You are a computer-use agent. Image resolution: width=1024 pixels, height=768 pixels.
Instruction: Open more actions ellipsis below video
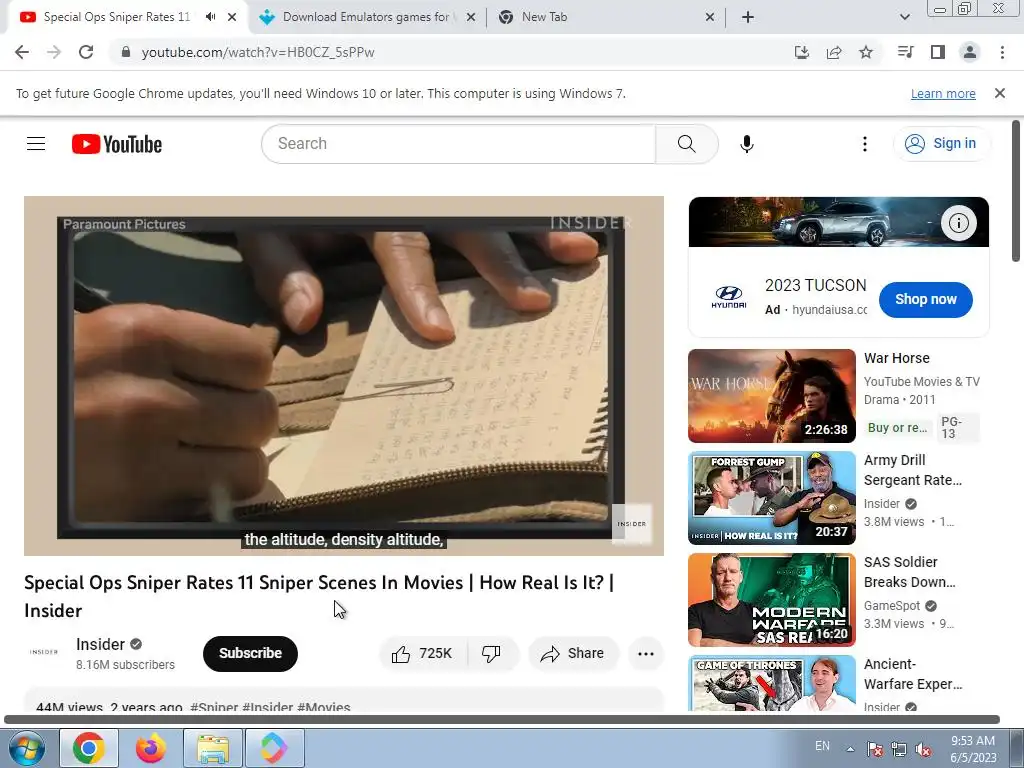tap(646, 654)
